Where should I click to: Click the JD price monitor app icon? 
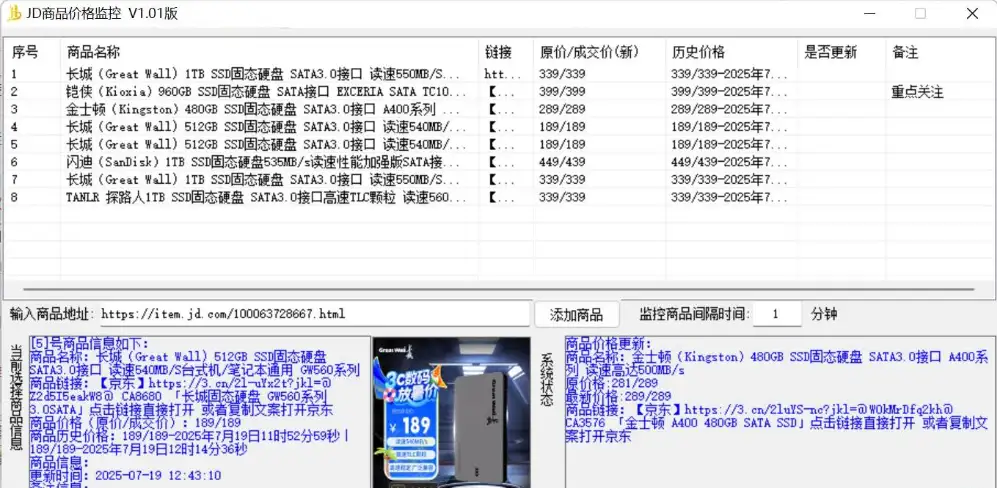(14, 13)
